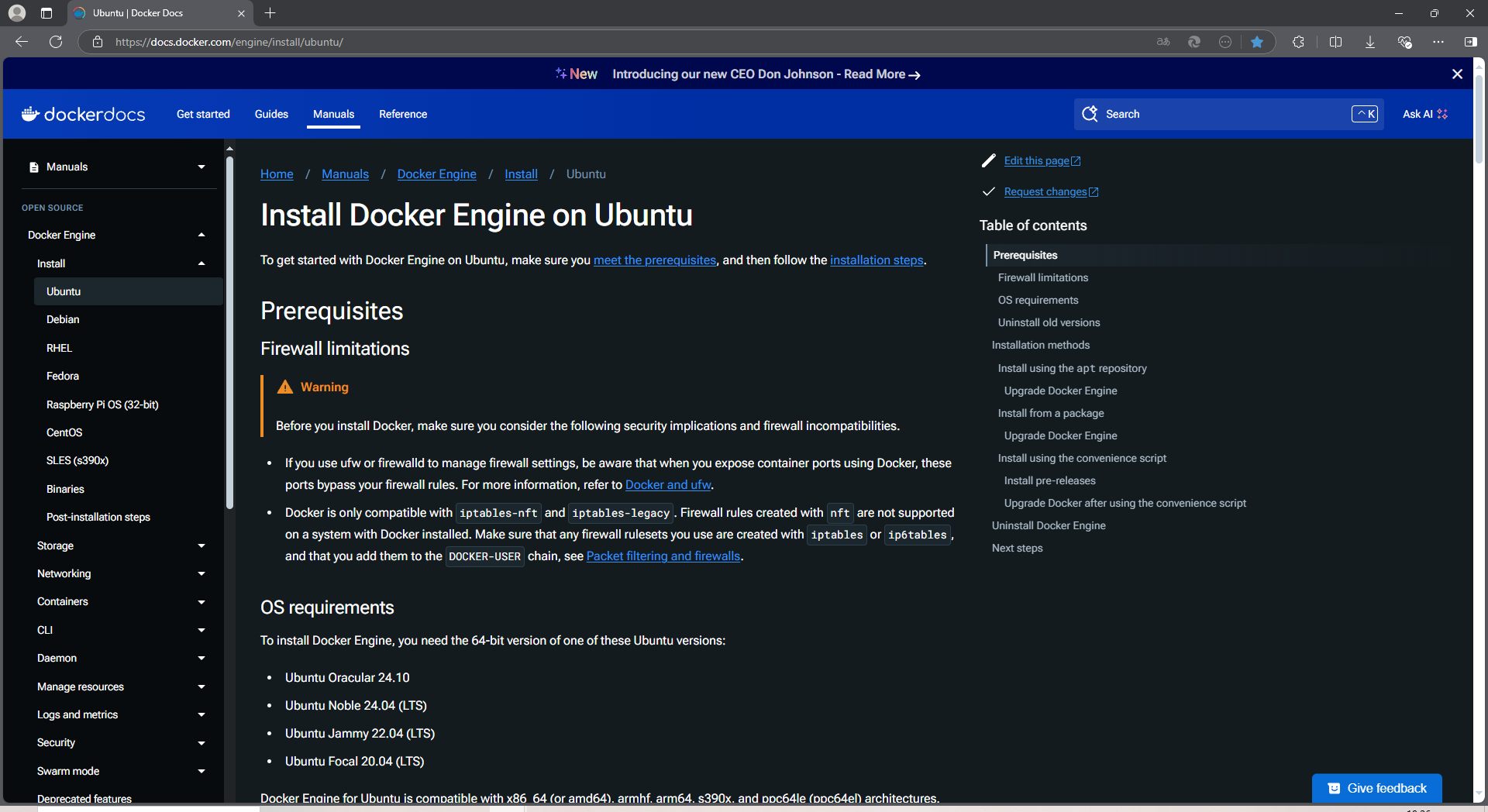Expand the CLI section
The image size is (1488, 812).
click(x=201, y=630)
